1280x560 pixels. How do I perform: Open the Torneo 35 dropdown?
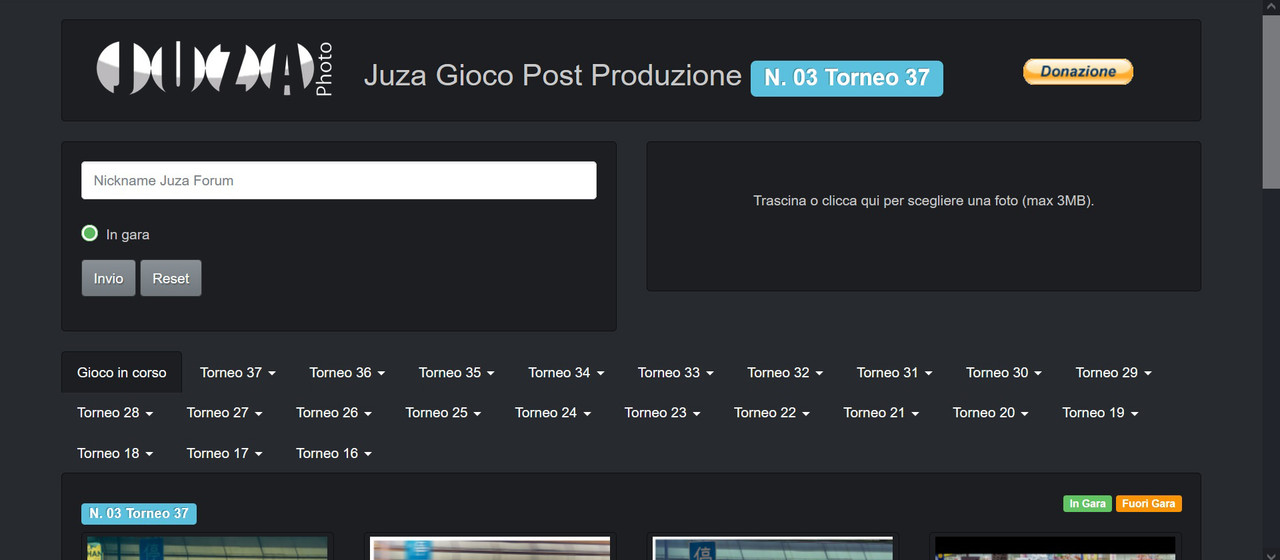coord(457,372)
